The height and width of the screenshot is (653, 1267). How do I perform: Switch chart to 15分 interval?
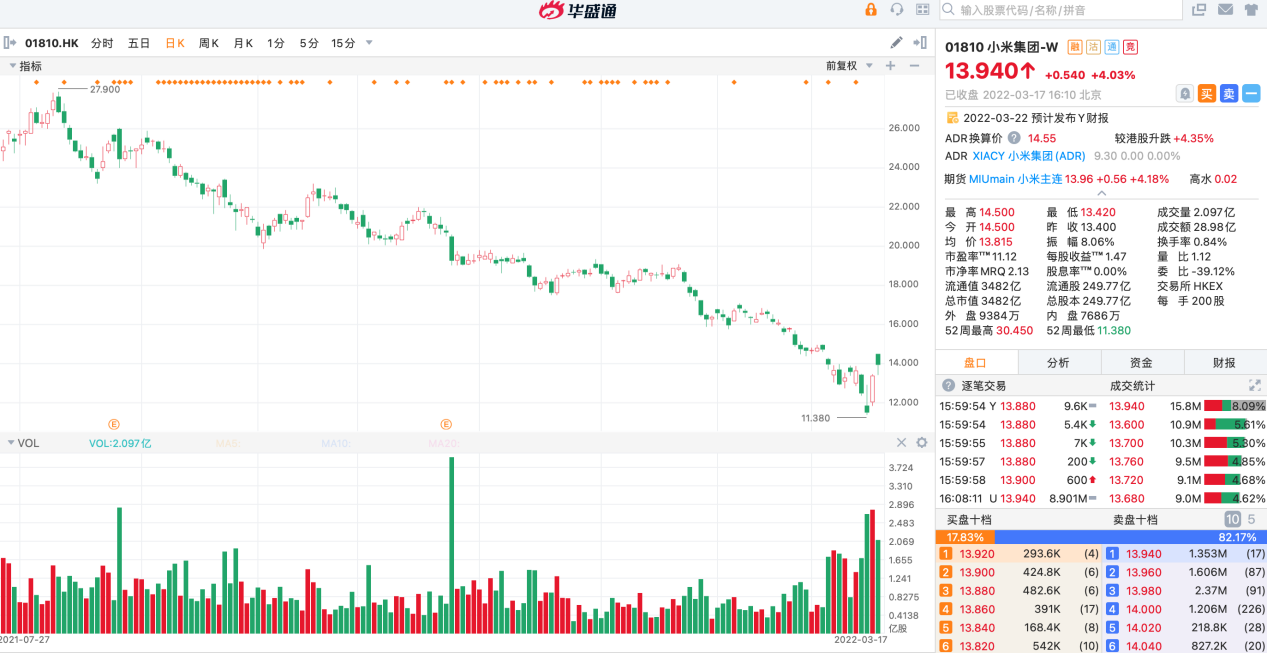[343, 43]
